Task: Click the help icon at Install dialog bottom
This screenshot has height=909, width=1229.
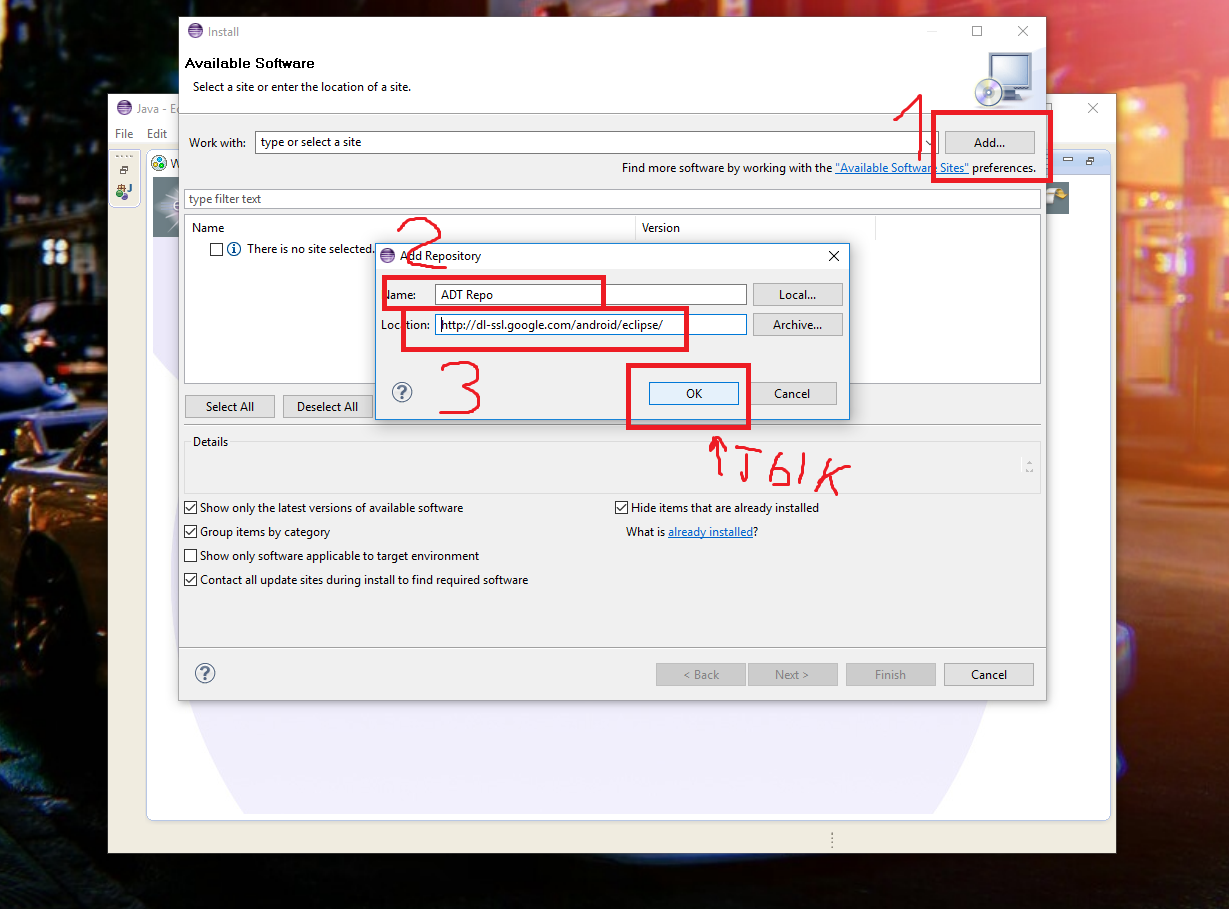Action: [x=204, y=673]
